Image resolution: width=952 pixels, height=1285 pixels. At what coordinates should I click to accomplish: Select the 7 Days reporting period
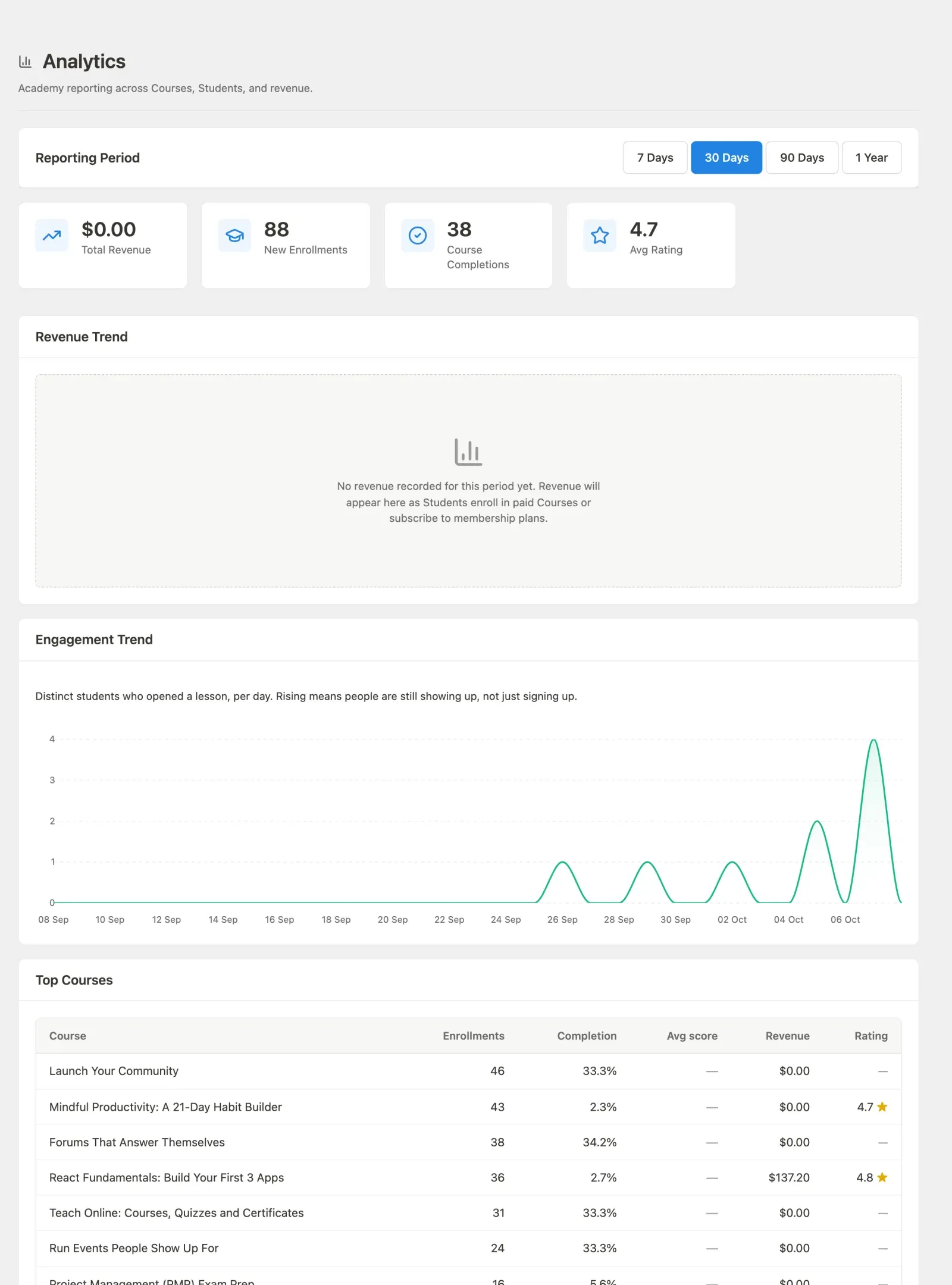tap(655, 158)
